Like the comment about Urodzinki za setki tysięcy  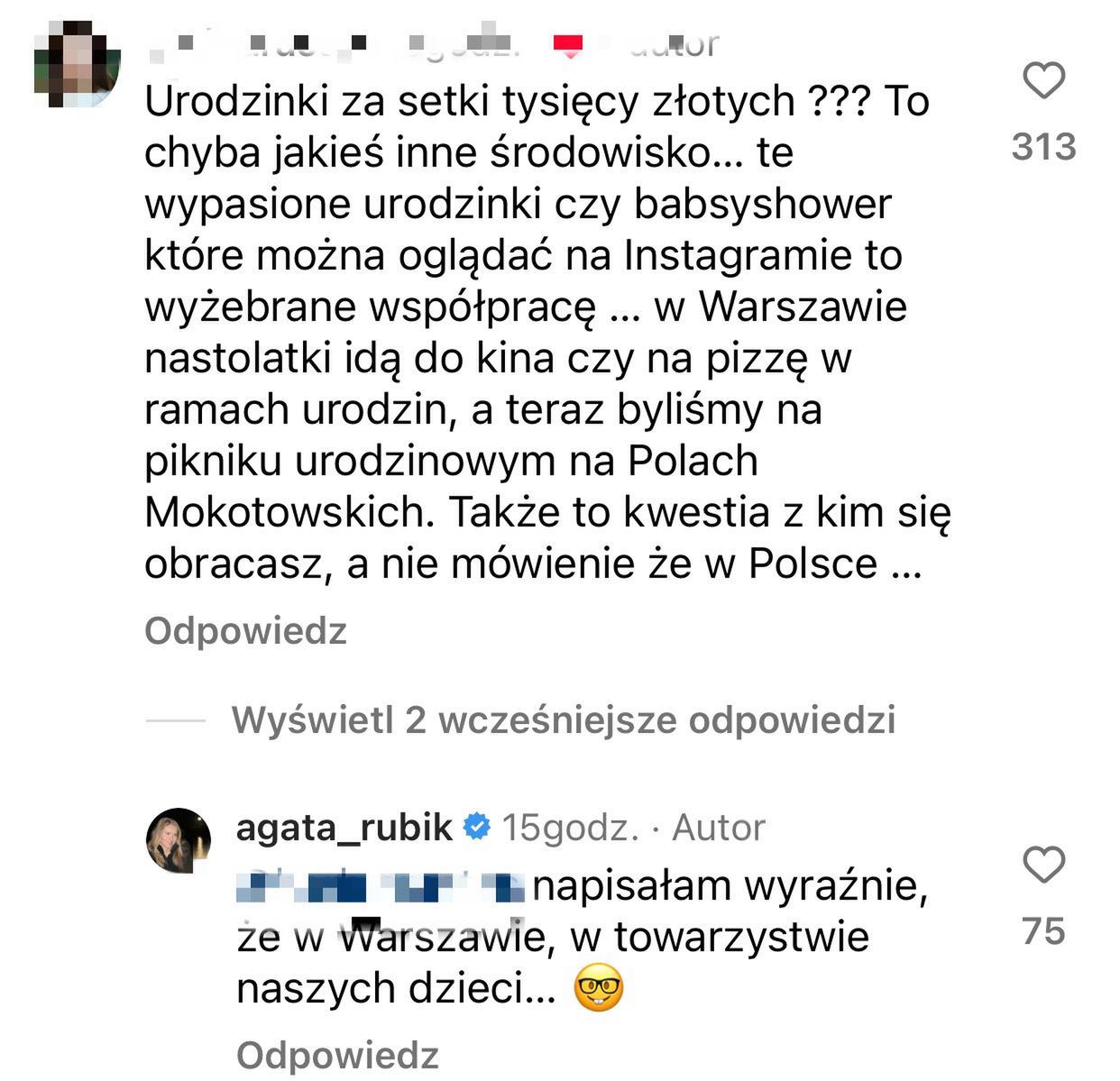point(1044,81)
